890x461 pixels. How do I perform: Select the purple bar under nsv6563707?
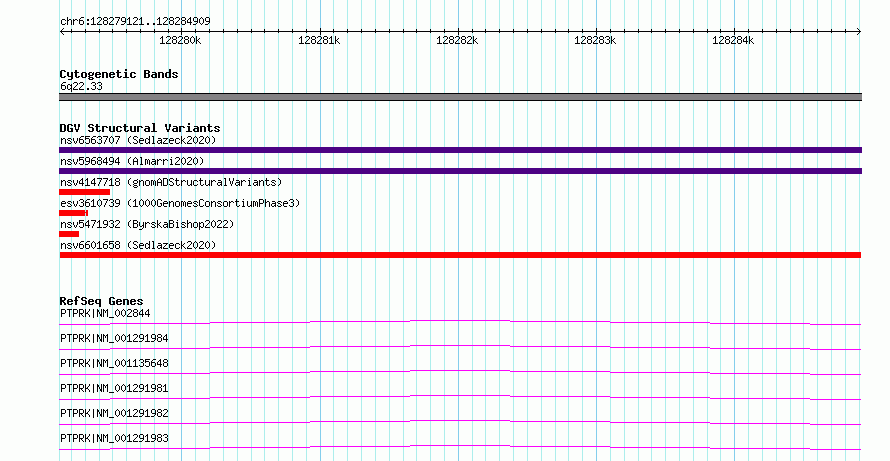(x=460, y=150)
